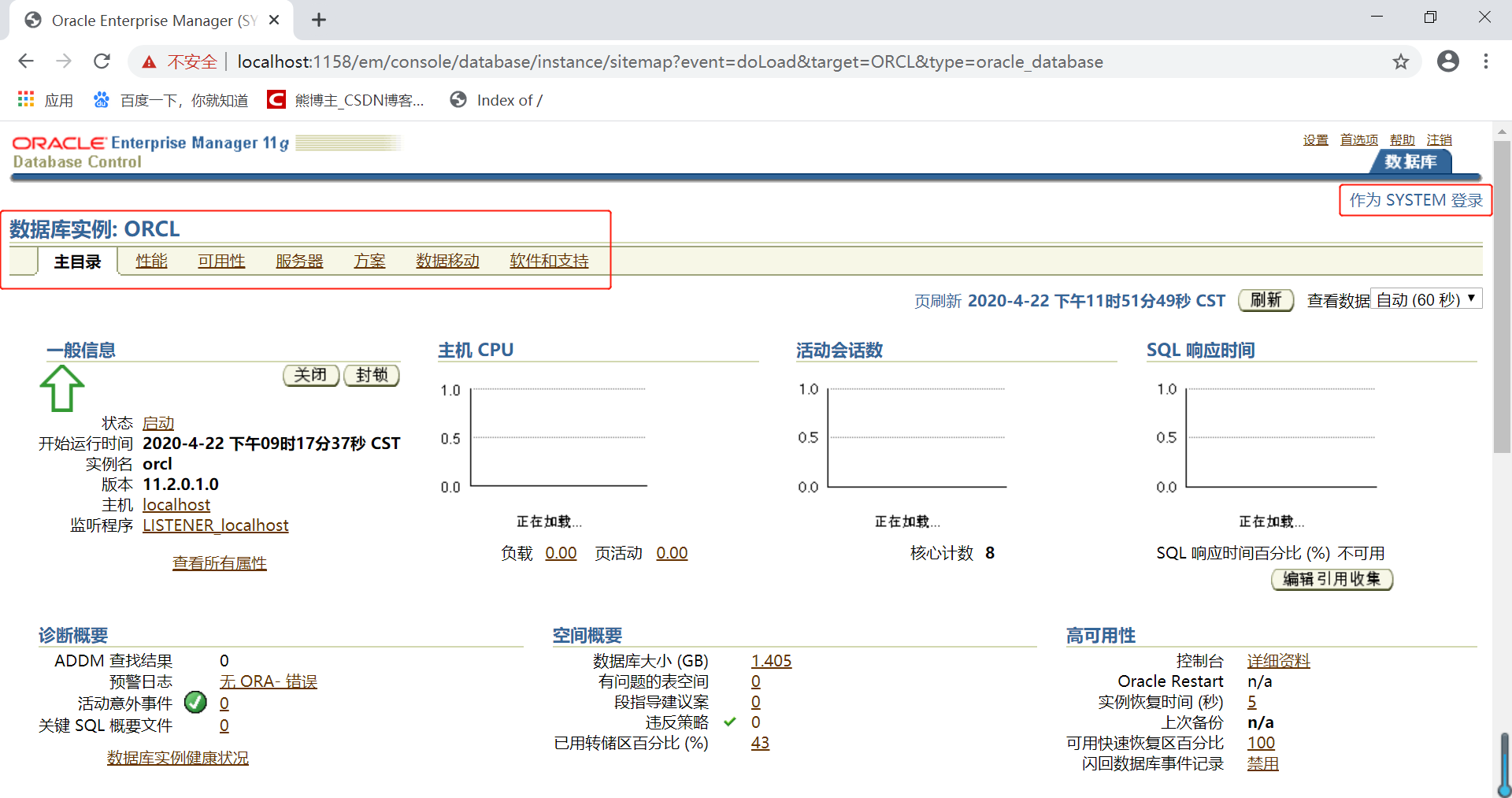The height and width of the screenshot is (798, 1512).
Task: Click the 有问题的表空间 0 link
Action: coord(756,681)
